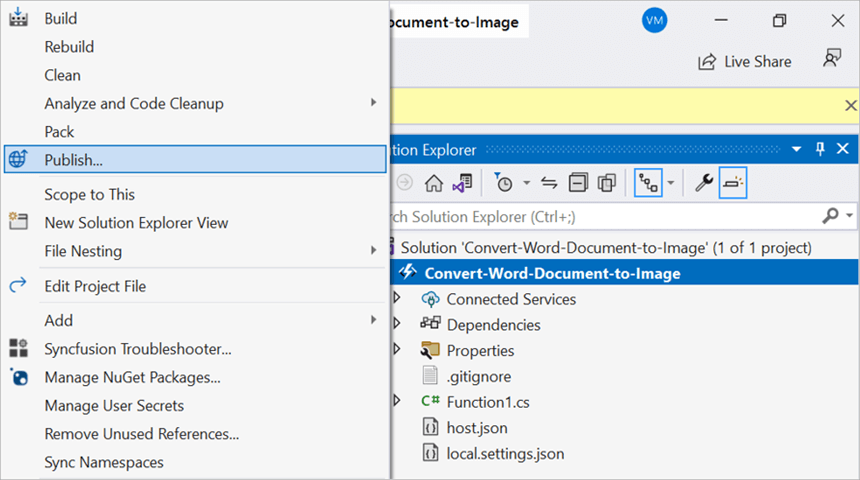This screenshot has height=480, width=860.
Task: Close the Solution Explorer panel
Action: [x=842, y=149]
